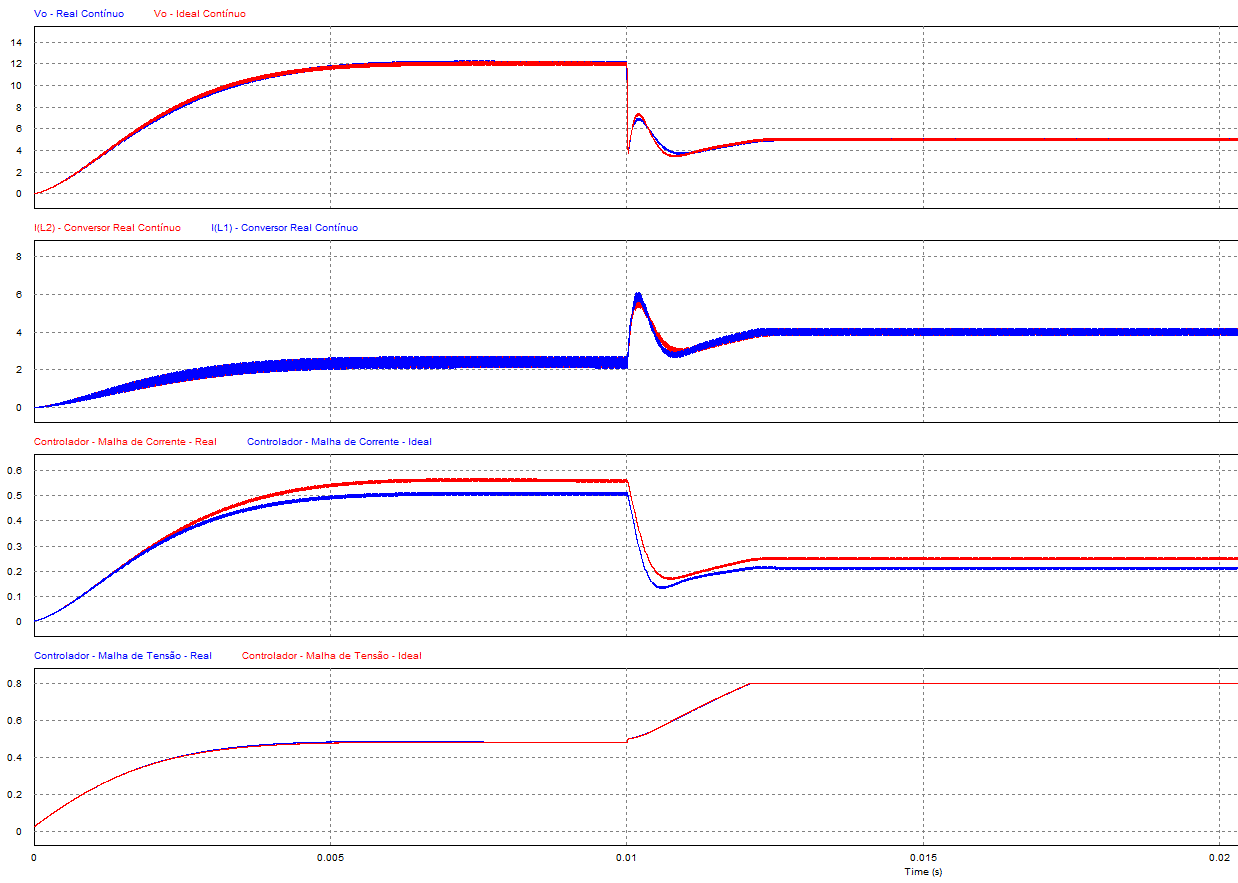Select the 0.01 tick label on time axis
This screenshot has width=1238, height=883.
(626, 858)
